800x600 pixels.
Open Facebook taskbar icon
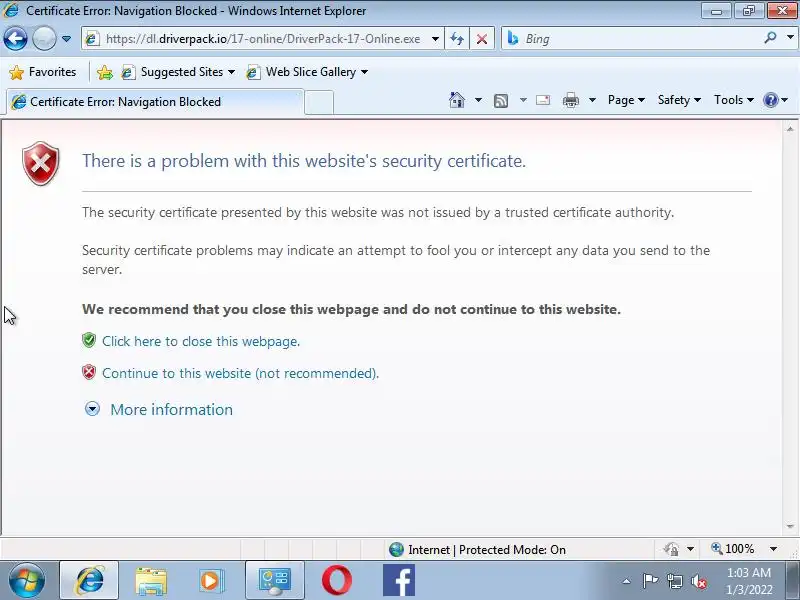point(399,581)
